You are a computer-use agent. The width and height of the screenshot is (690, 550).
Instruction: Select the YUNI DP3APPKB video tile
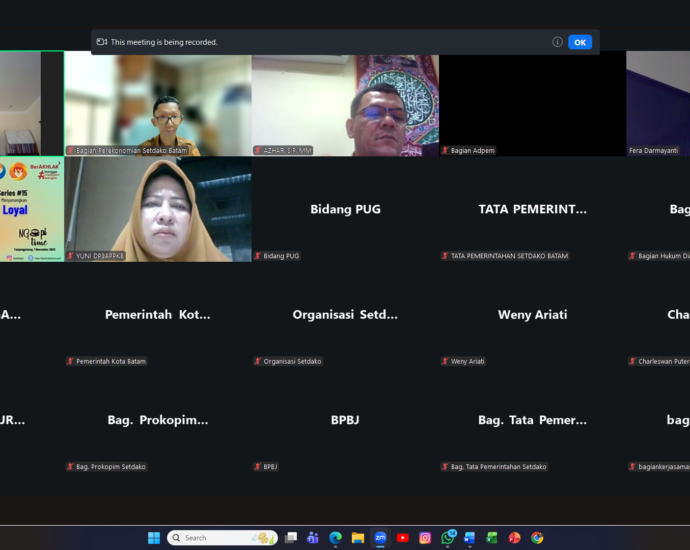pos(158,209)
